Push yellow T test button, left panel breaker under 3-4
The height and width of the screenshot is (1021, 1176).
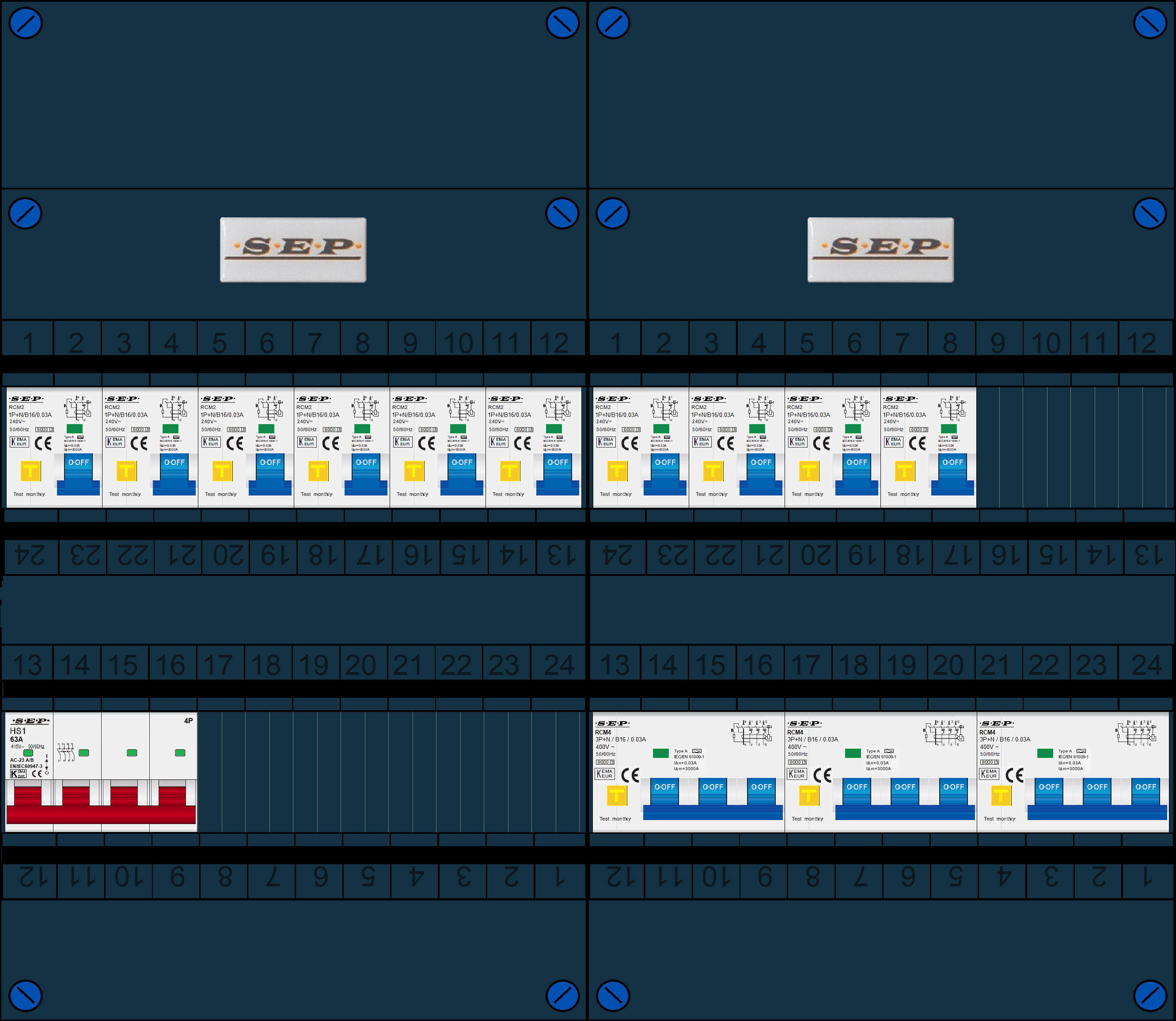coord(126,471)
